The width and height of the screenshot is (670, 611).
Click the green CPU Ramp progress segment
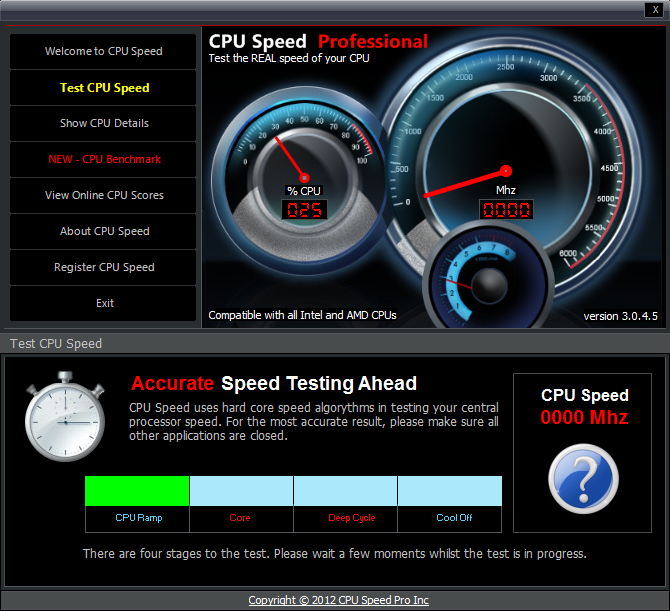pos(137,491)
